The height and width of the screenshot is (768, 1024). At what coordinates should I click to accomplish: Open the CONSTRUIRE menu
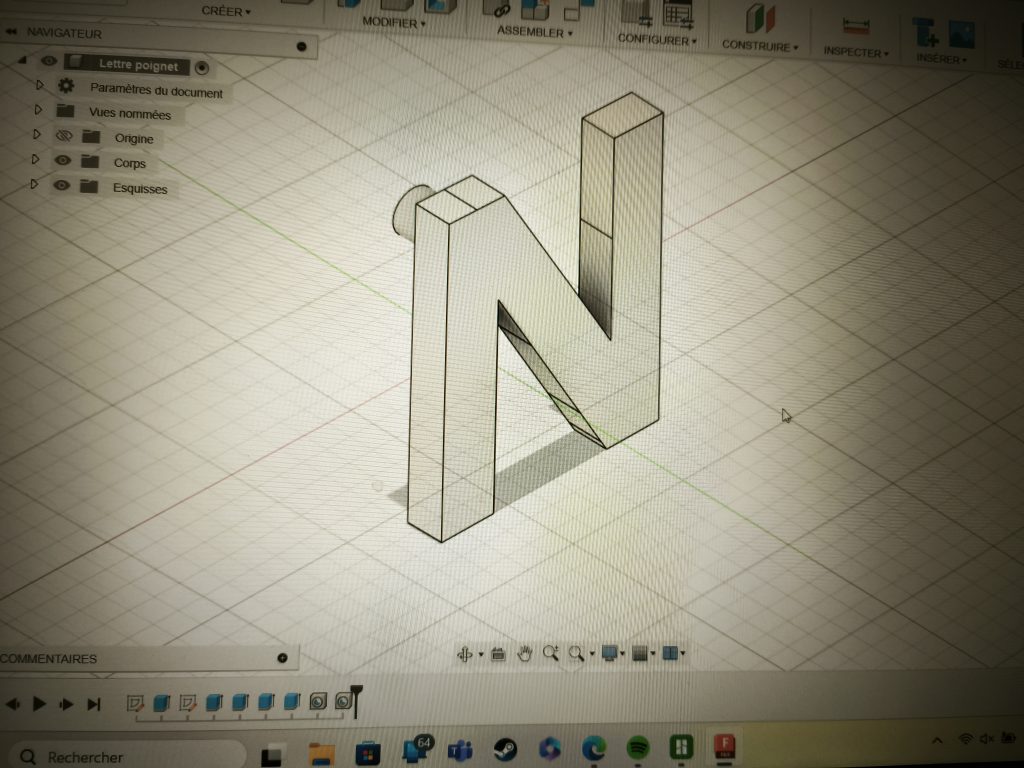[760, 46]
